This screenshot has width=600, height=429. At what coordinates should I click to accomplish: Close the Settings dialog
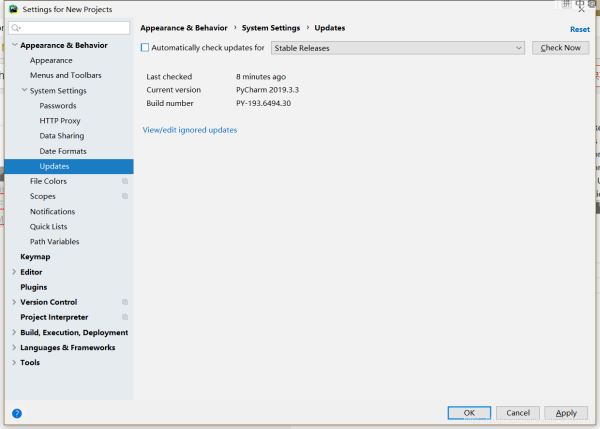[581, 9]
